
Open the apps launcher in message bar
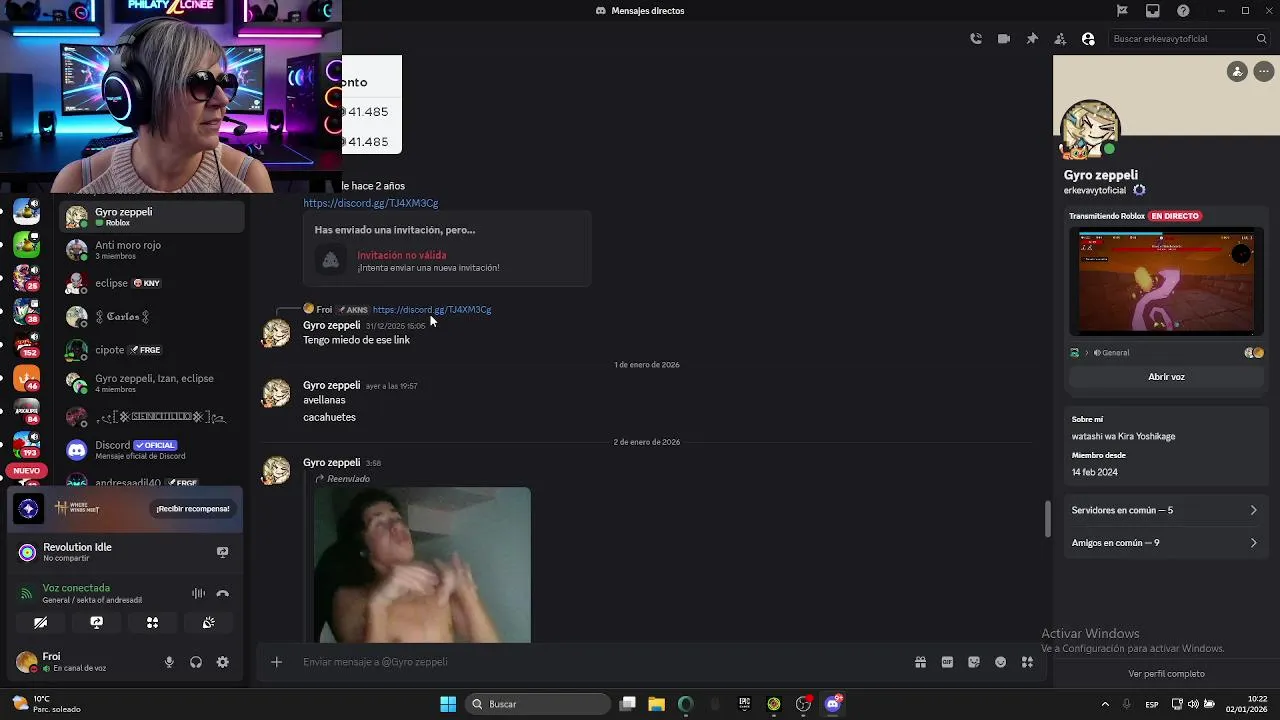coord(1027,662)
